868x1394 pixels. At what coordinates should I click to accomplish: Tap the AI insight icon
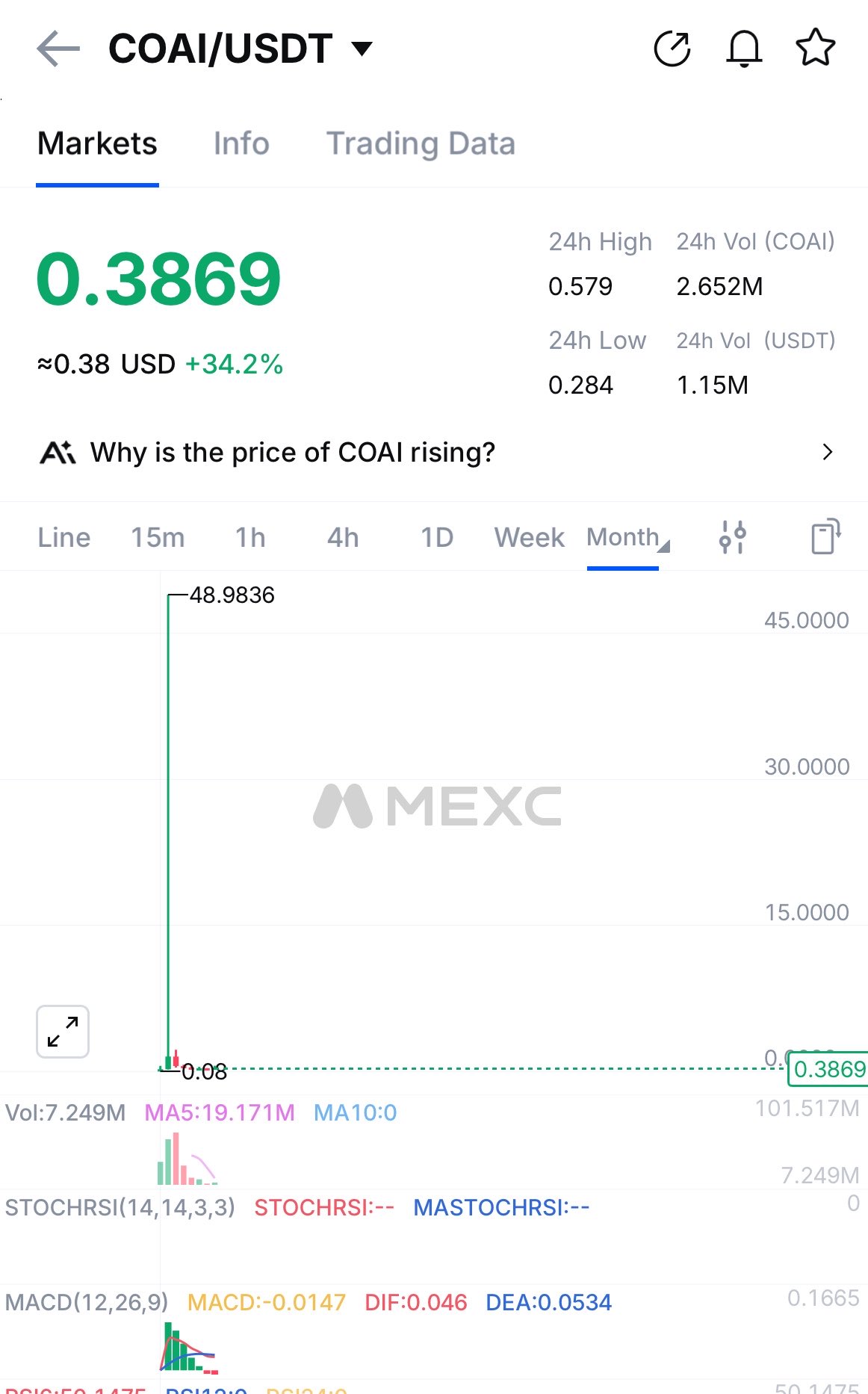58,453
